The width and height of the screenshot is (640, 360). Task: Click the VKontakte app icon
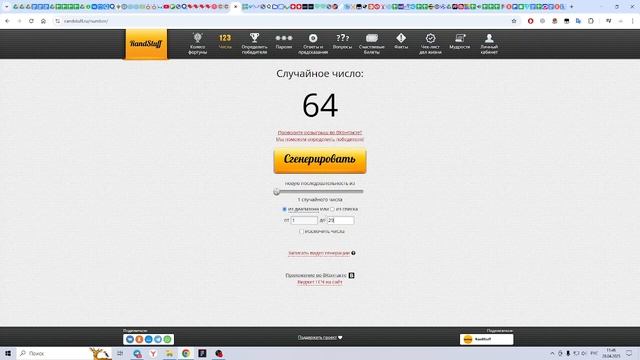click(351, 276)
